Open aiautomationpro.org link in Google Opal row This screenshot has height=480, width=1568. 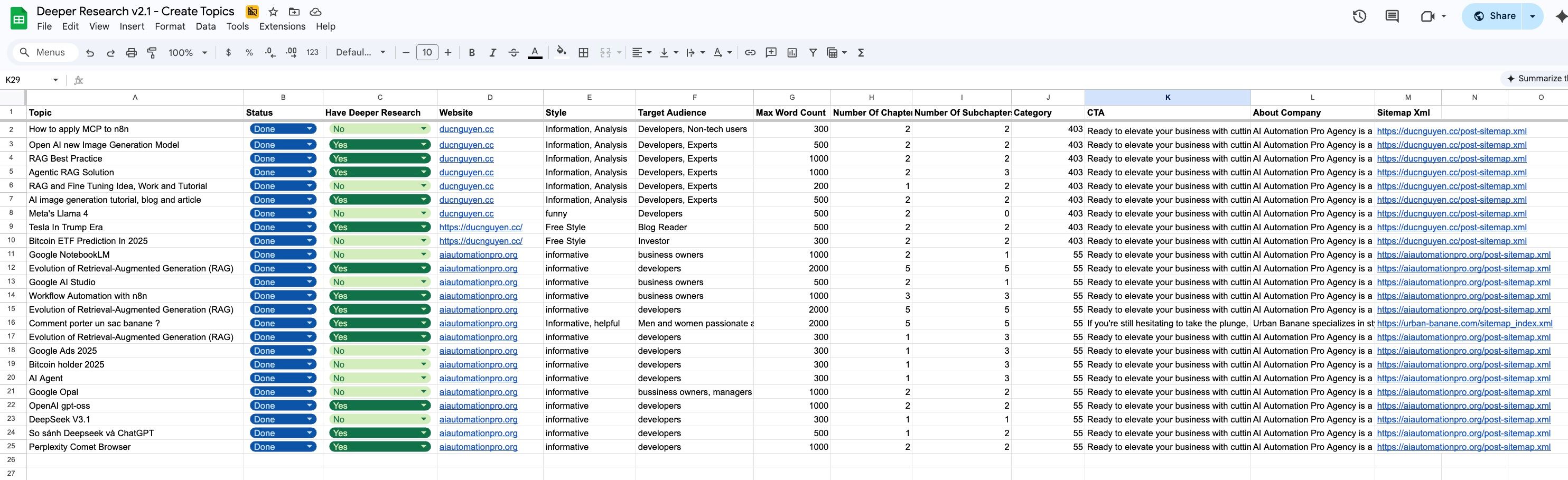pos(479,392)
